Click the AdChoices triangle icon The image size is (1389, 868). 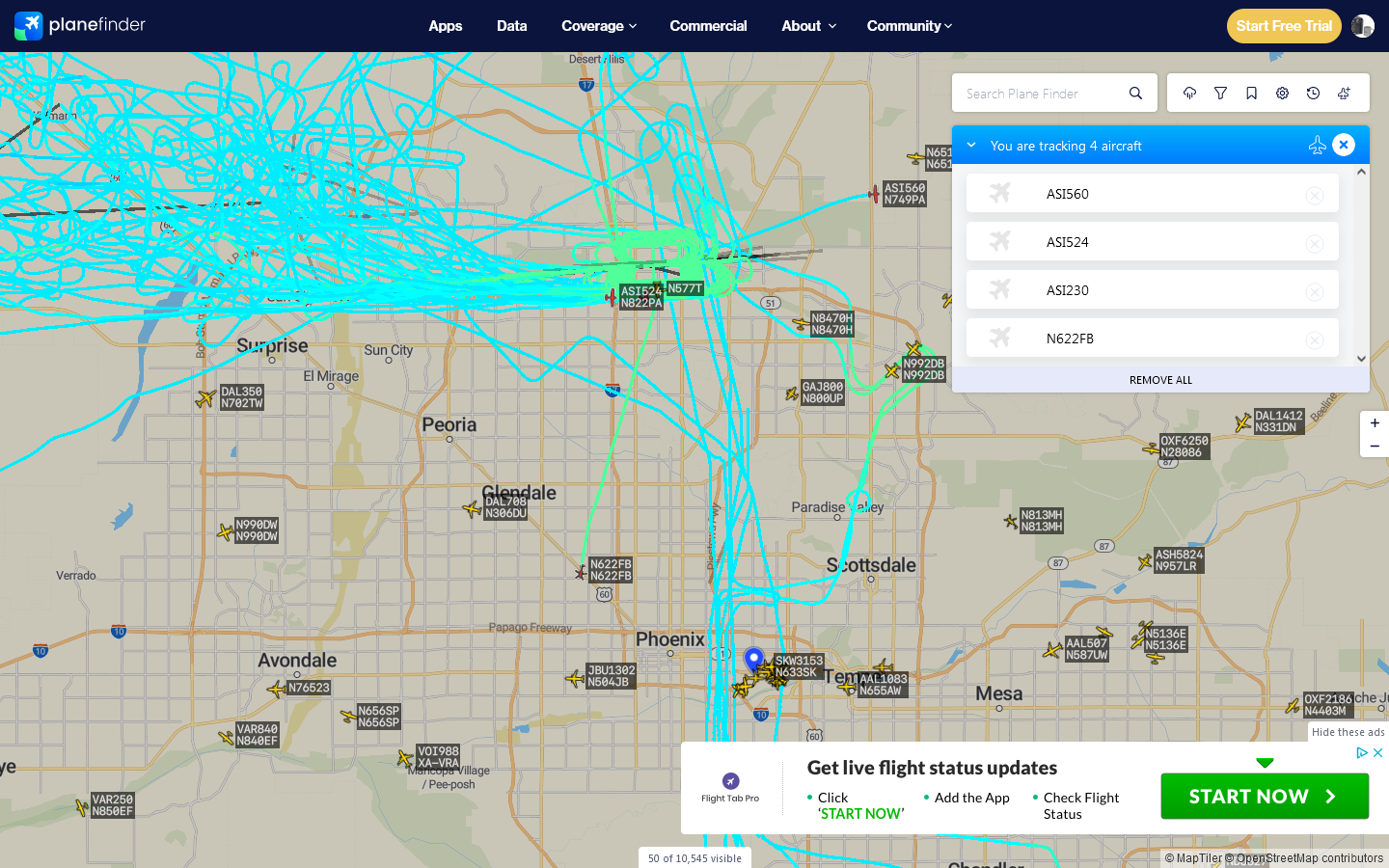click(1362, 752)
